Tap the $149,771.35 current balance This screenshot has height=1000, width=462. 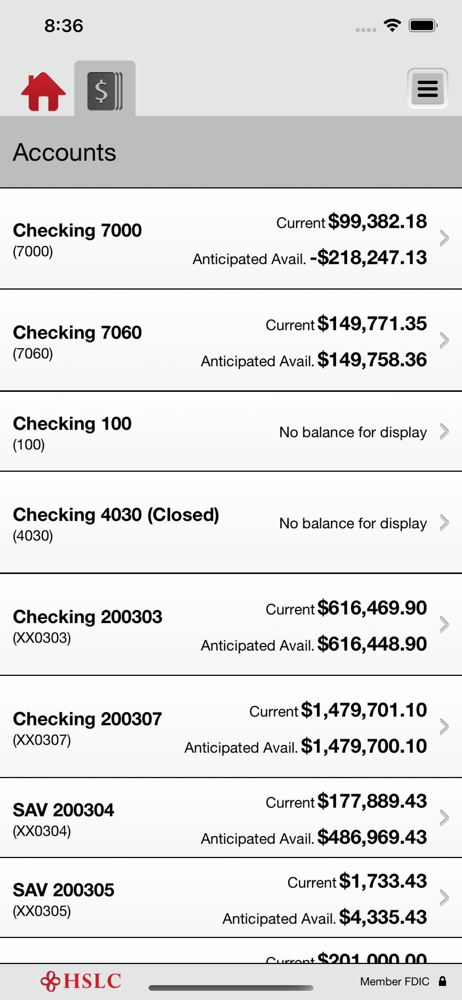[372, 324]
